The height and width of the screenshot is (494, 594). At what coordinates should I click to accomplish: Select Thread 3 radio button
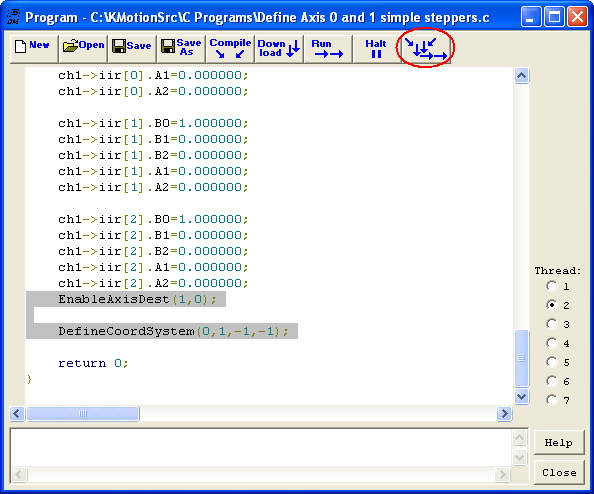pyautogui.click(x=552, y=324)
